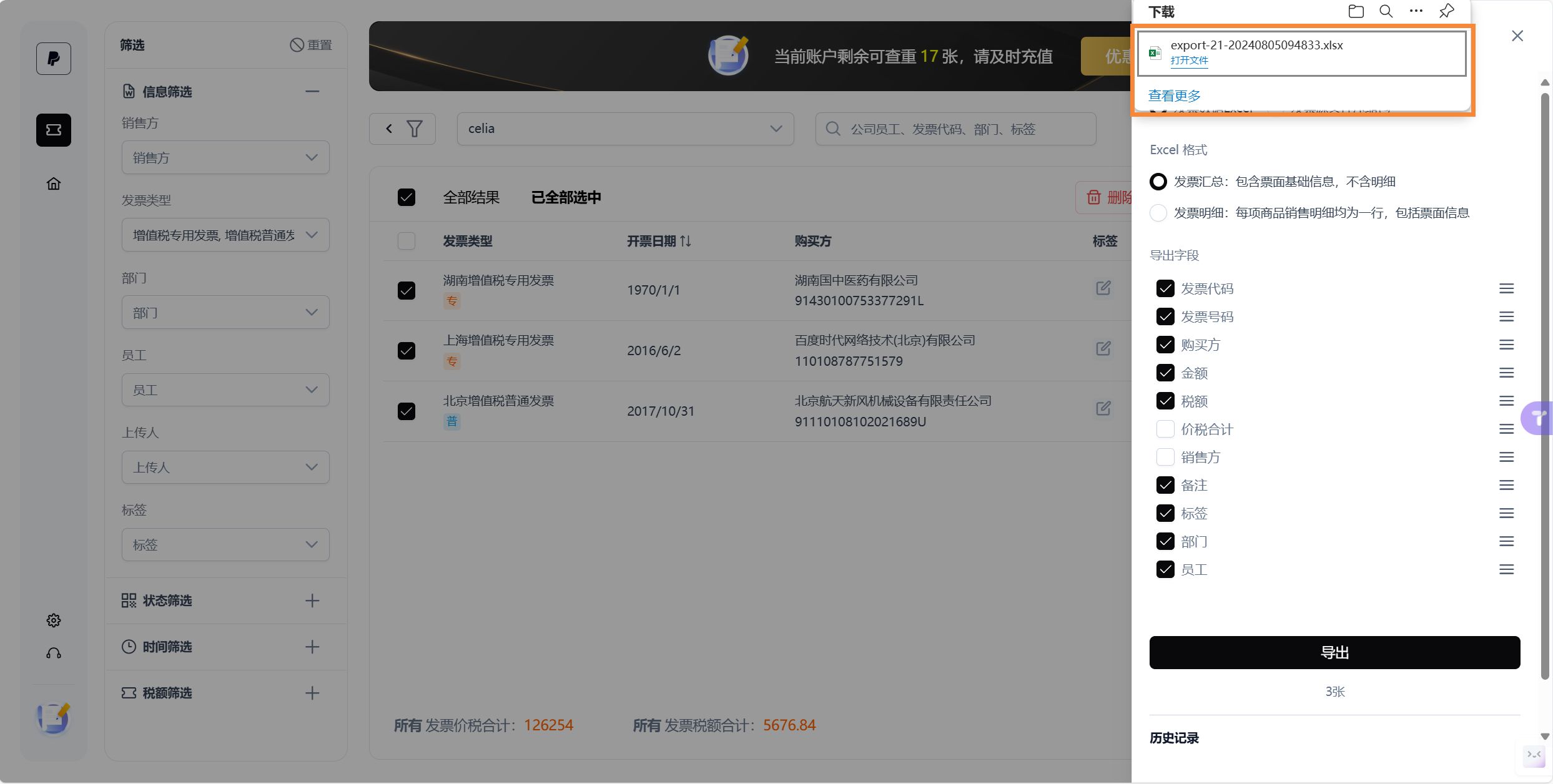Select the 发票明细 Excel format radio
The image size is (1553, 784).
(x=1158, y=213)
